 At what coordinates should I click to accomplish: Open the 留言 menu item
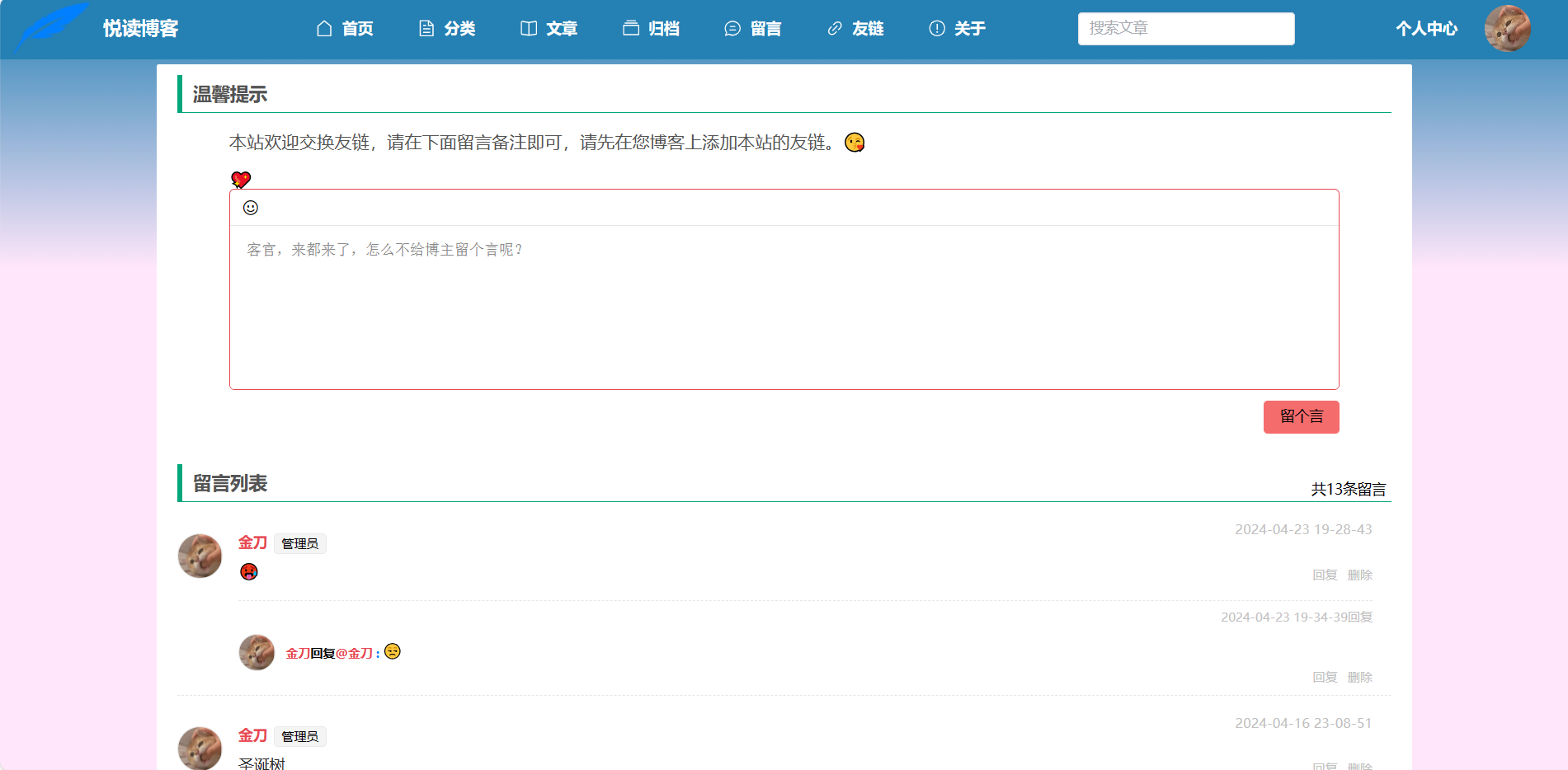coord(766,29)
